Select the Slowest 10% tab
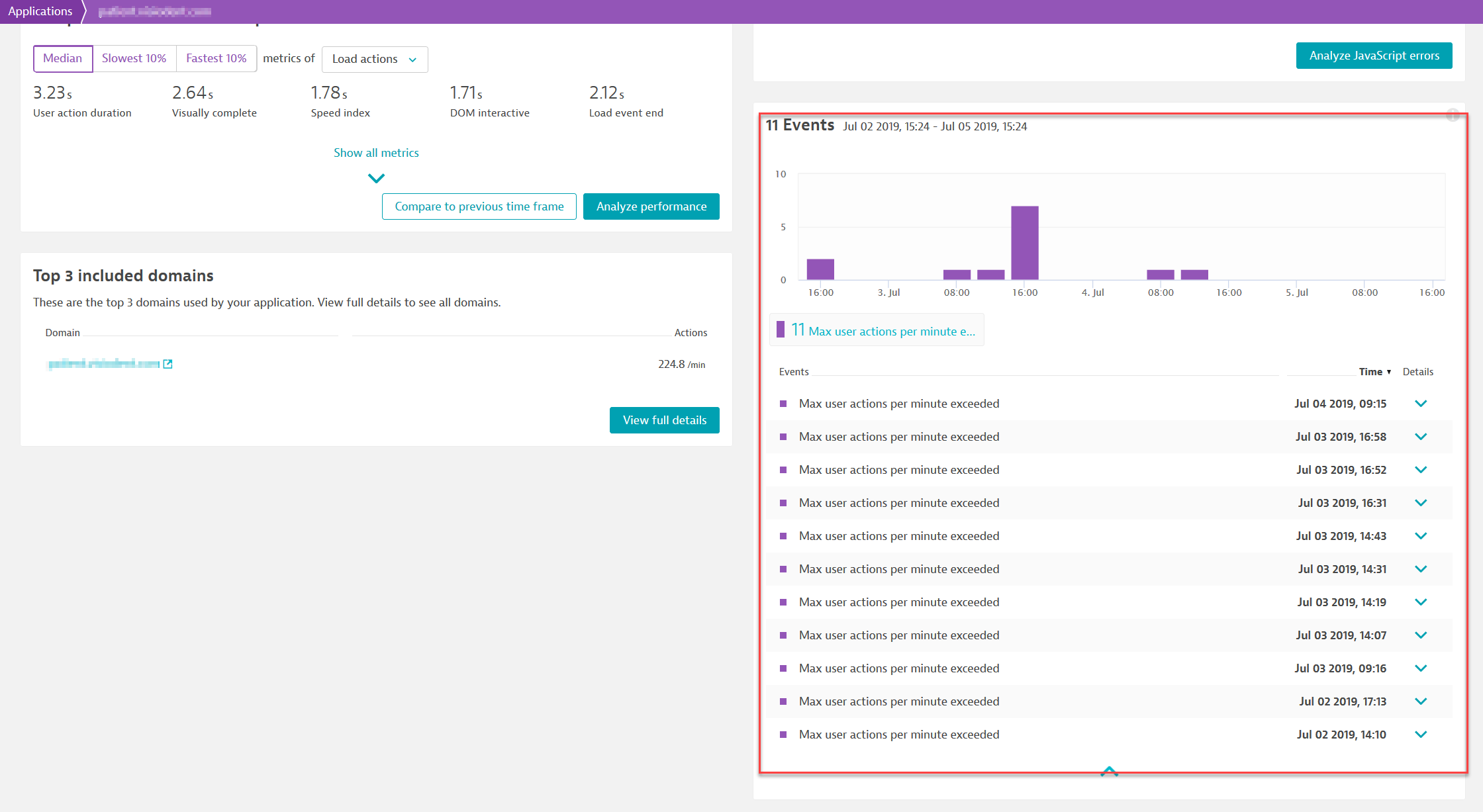1483x812 pixels. 134,58
